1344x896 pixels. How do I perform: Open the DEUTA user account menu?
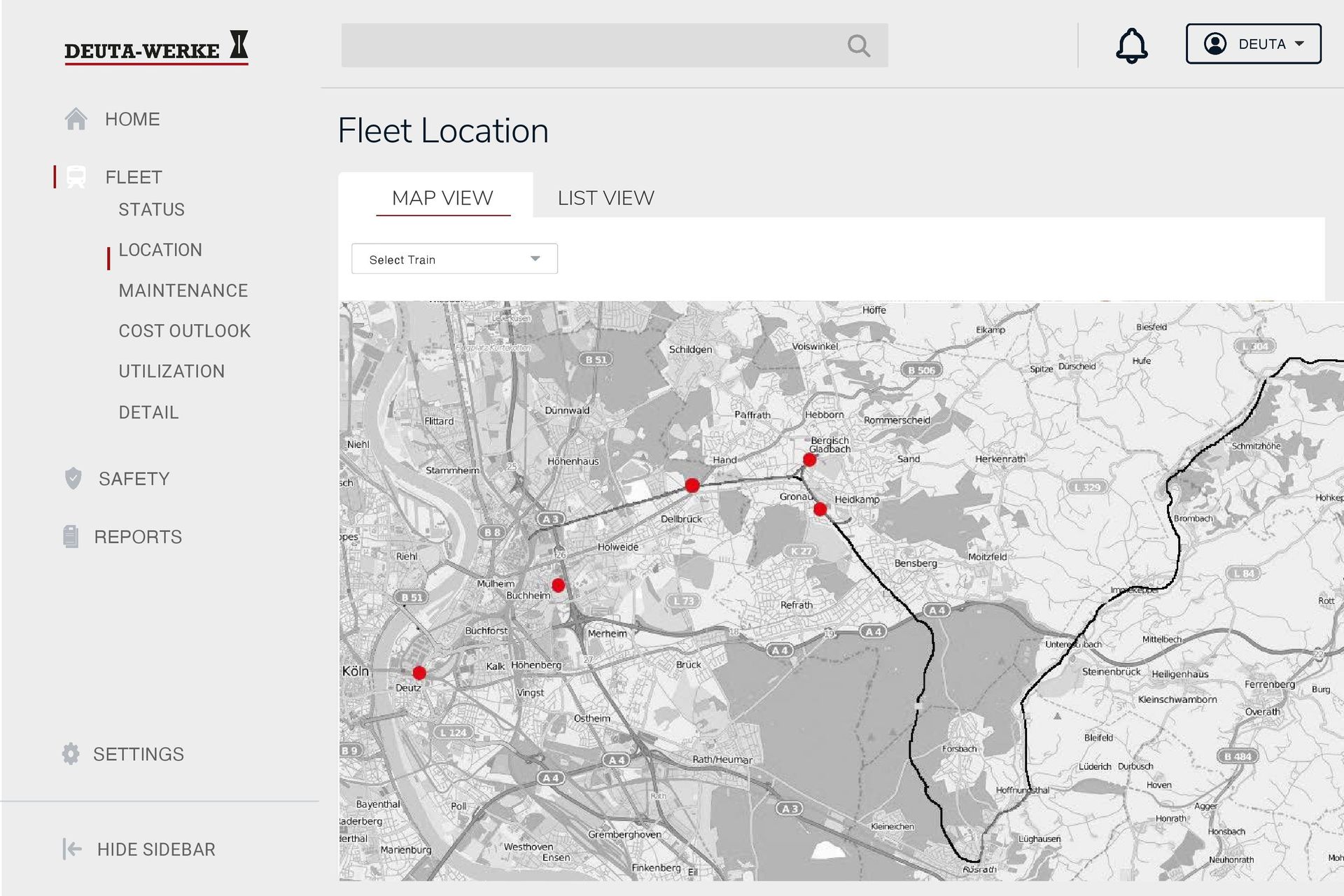click(x=1253, y=44)
